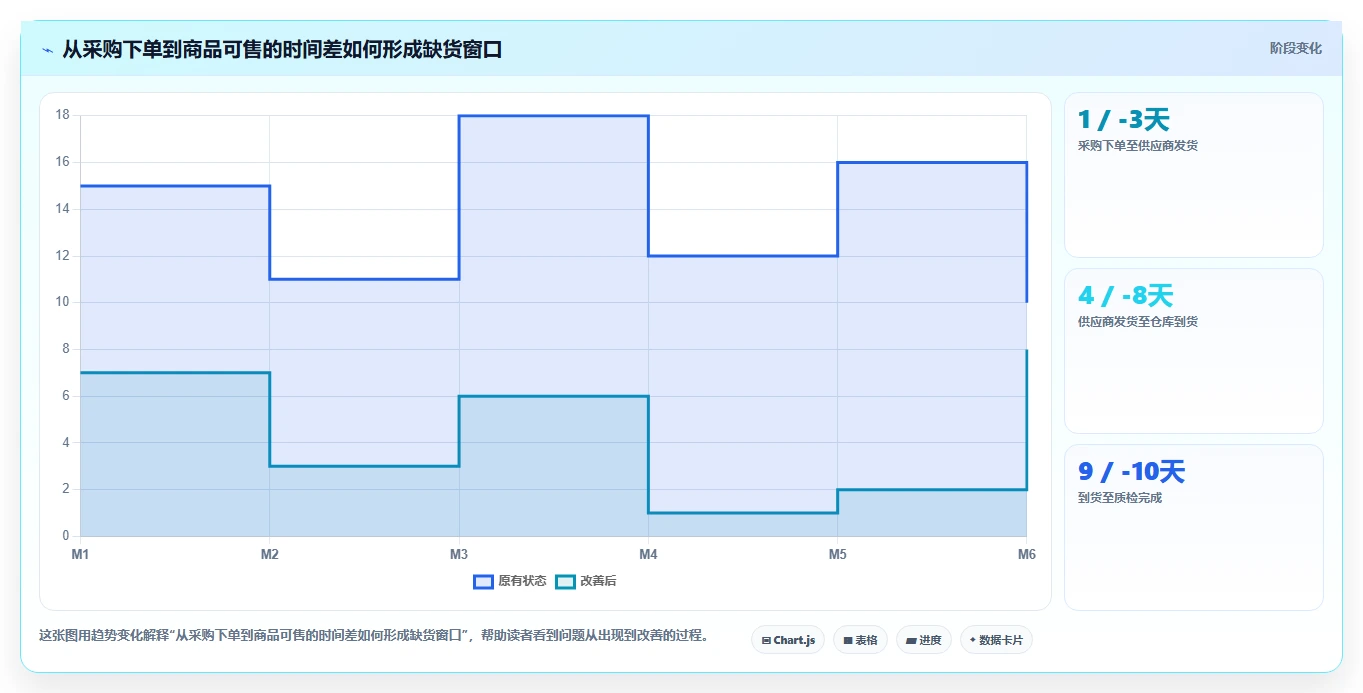Click the chart description sentence below chart

(374, 635)
